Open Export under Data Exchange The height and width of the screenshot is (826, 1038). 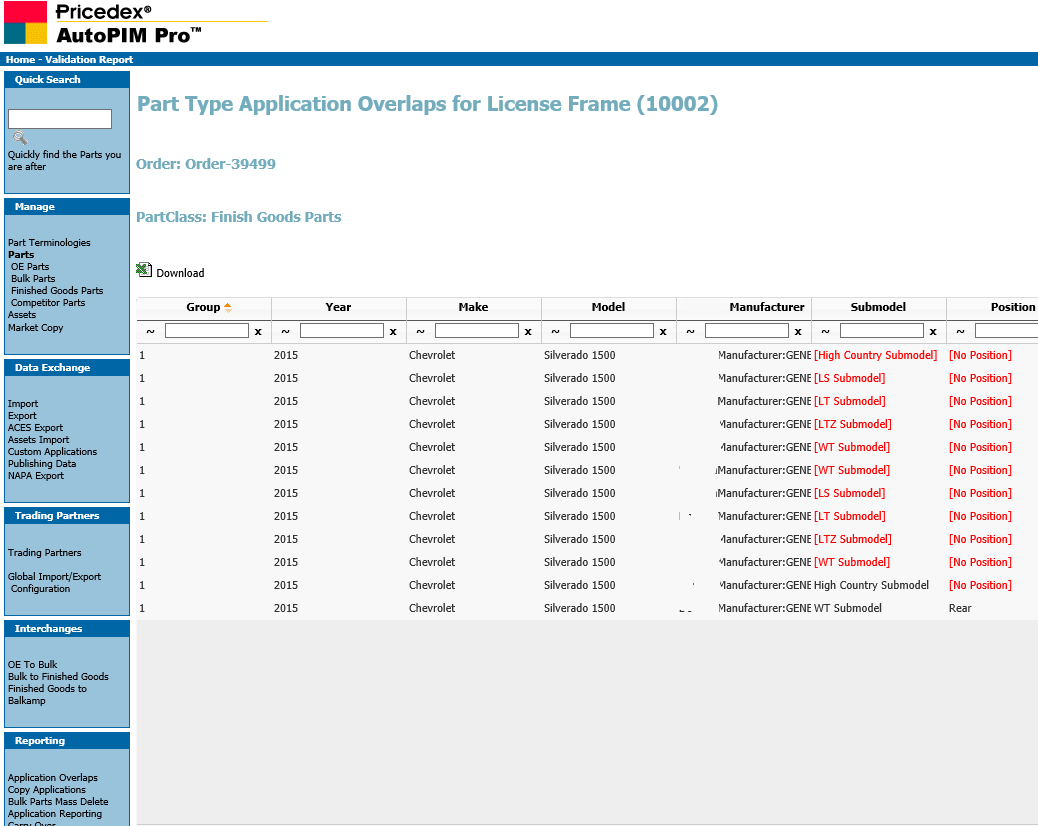point(23,416)
